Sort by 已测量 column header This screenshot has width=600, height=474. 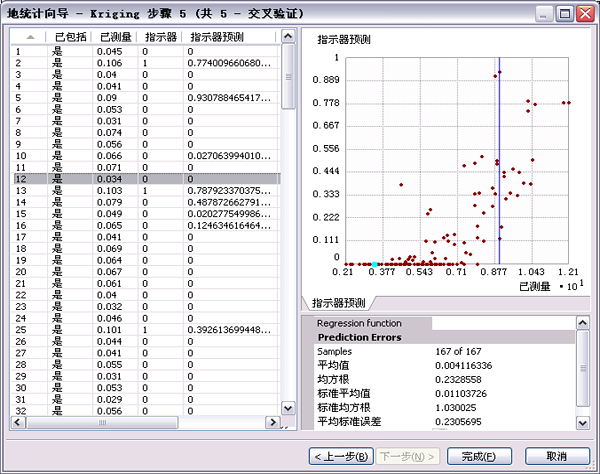117,36
